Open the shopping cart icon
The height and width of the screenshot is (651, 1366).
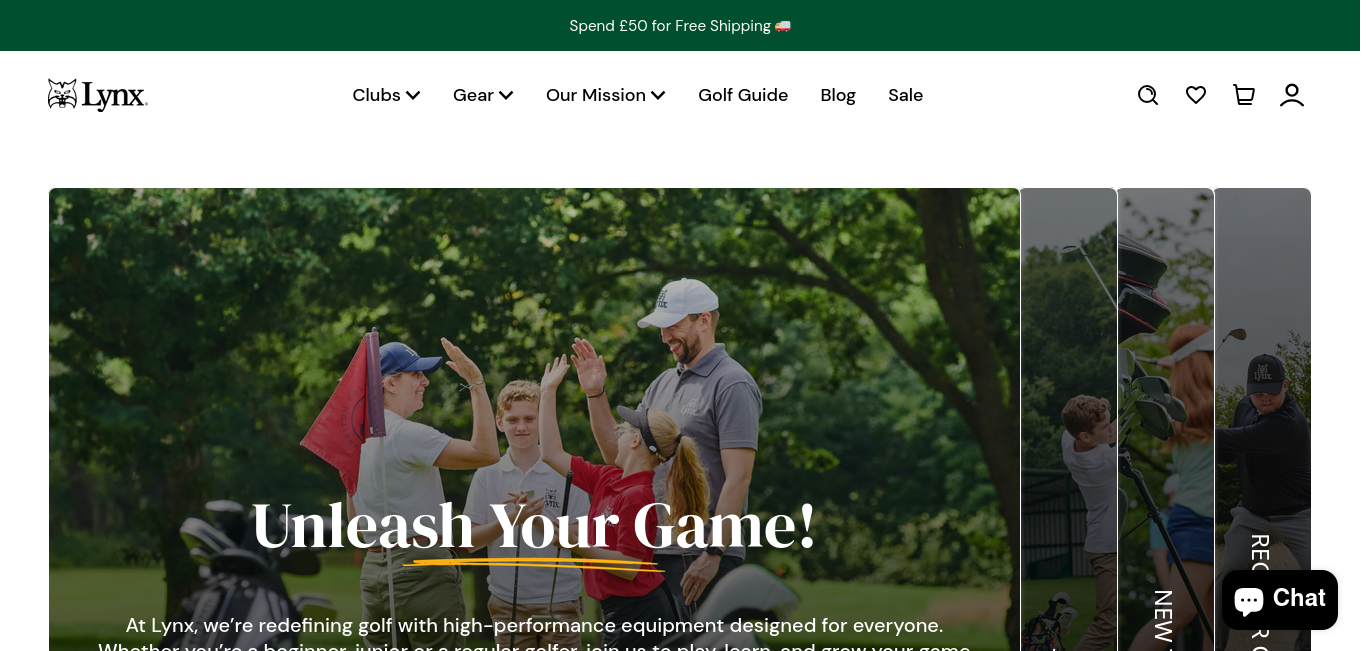tap(1244, 95)
